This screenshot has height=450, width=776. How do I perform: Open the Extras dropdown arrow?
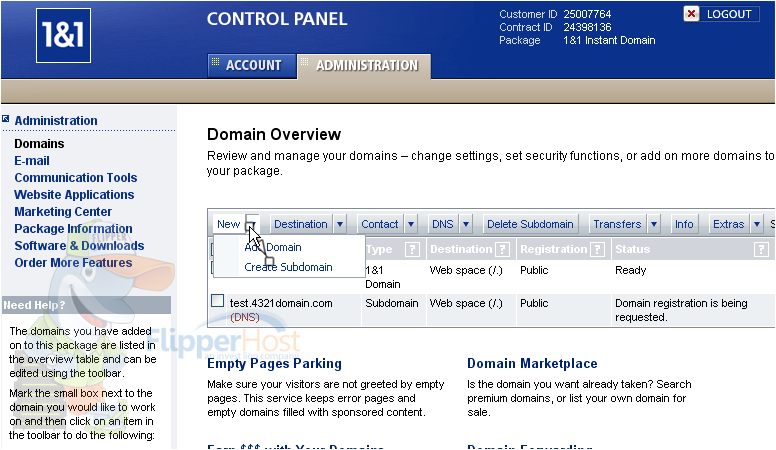point(757,224)
